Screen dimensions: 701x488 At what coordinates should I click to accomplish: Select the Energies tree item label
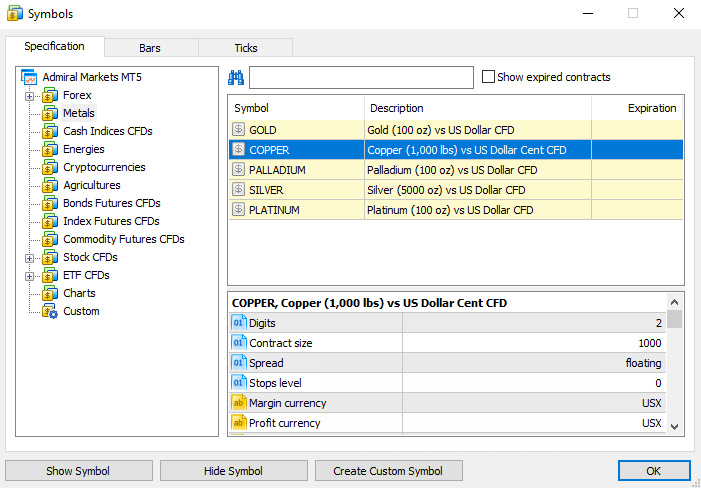coord(84,149)
